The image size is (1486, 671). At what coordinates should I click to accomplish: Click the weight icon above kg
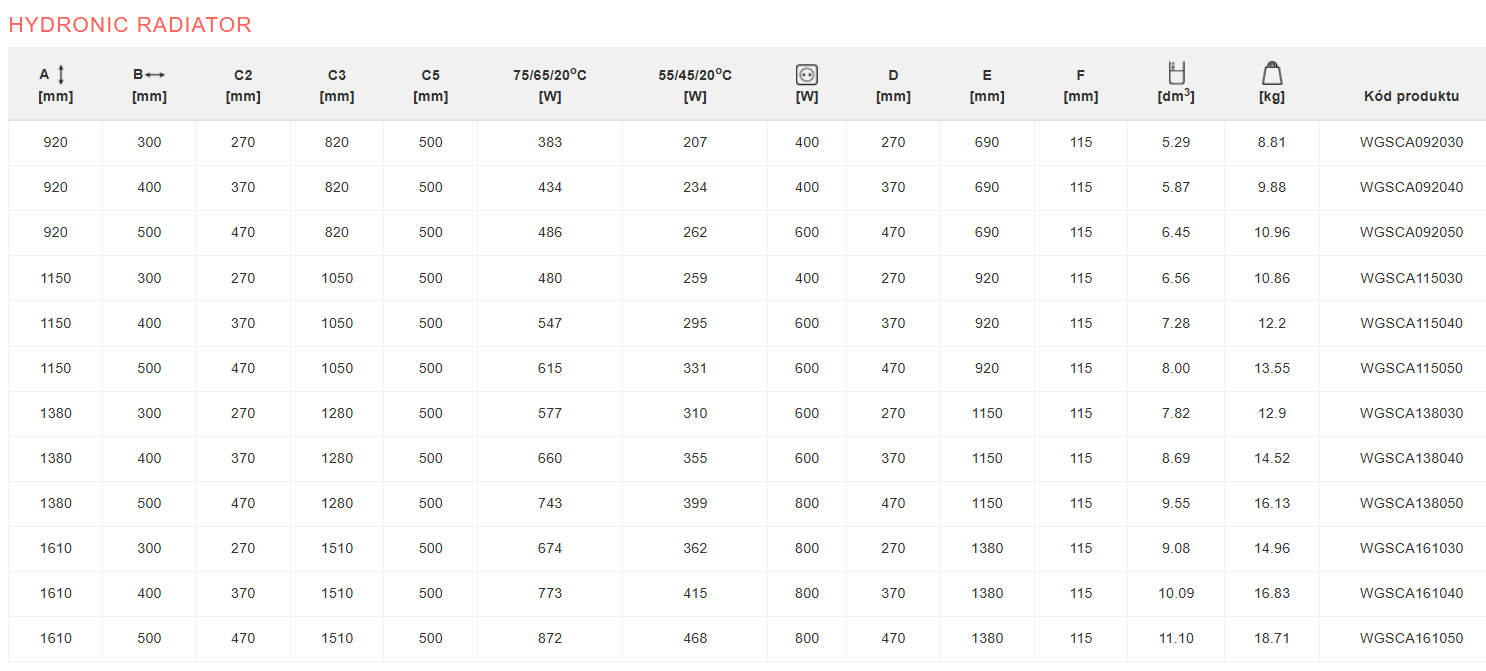click(1272, 73)
